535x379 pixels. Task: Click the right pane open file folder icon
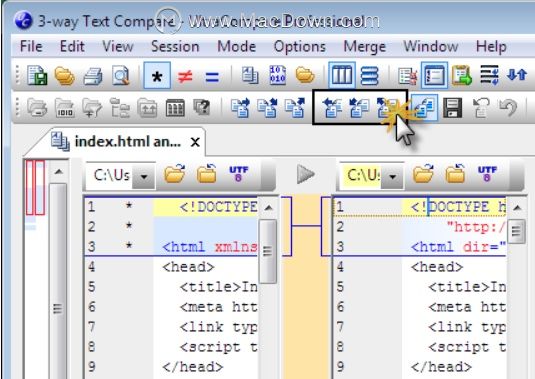click(423, 173)
